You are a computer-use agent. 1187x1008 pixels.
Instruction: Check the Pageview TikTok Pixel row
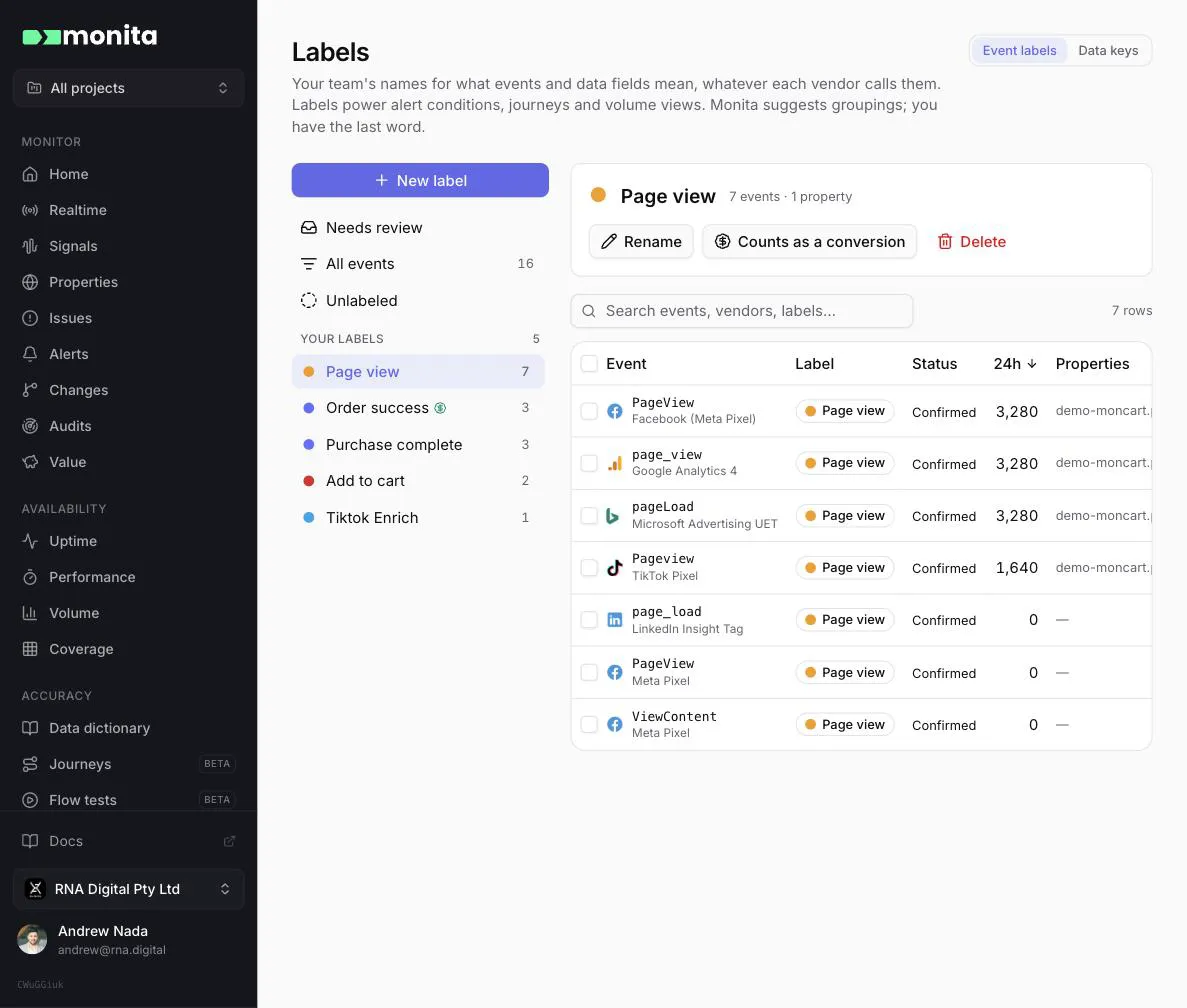point(589,568)
